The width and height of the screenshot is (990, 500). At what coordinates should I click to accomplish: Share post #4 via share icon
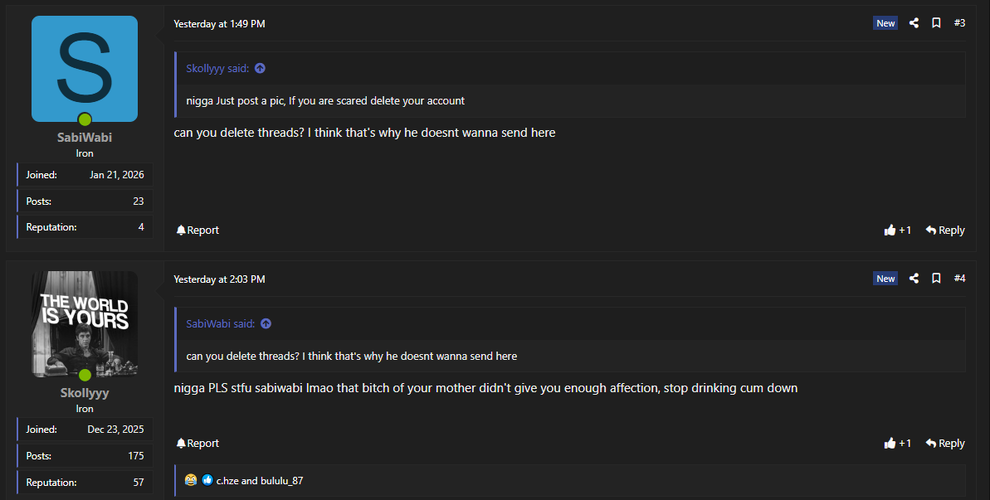pyautogui.click(x=913, y=278)
